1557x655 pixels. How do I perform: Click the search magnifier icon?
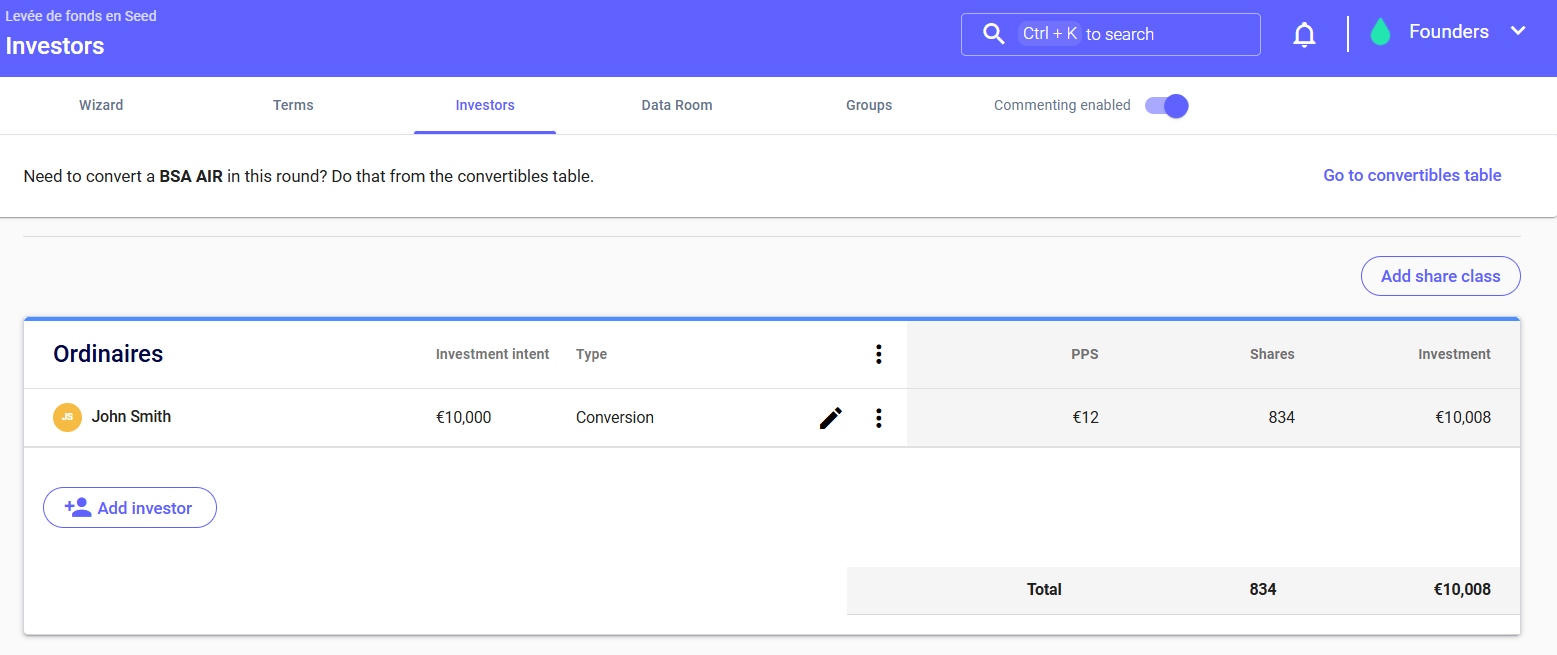point(993,34)
